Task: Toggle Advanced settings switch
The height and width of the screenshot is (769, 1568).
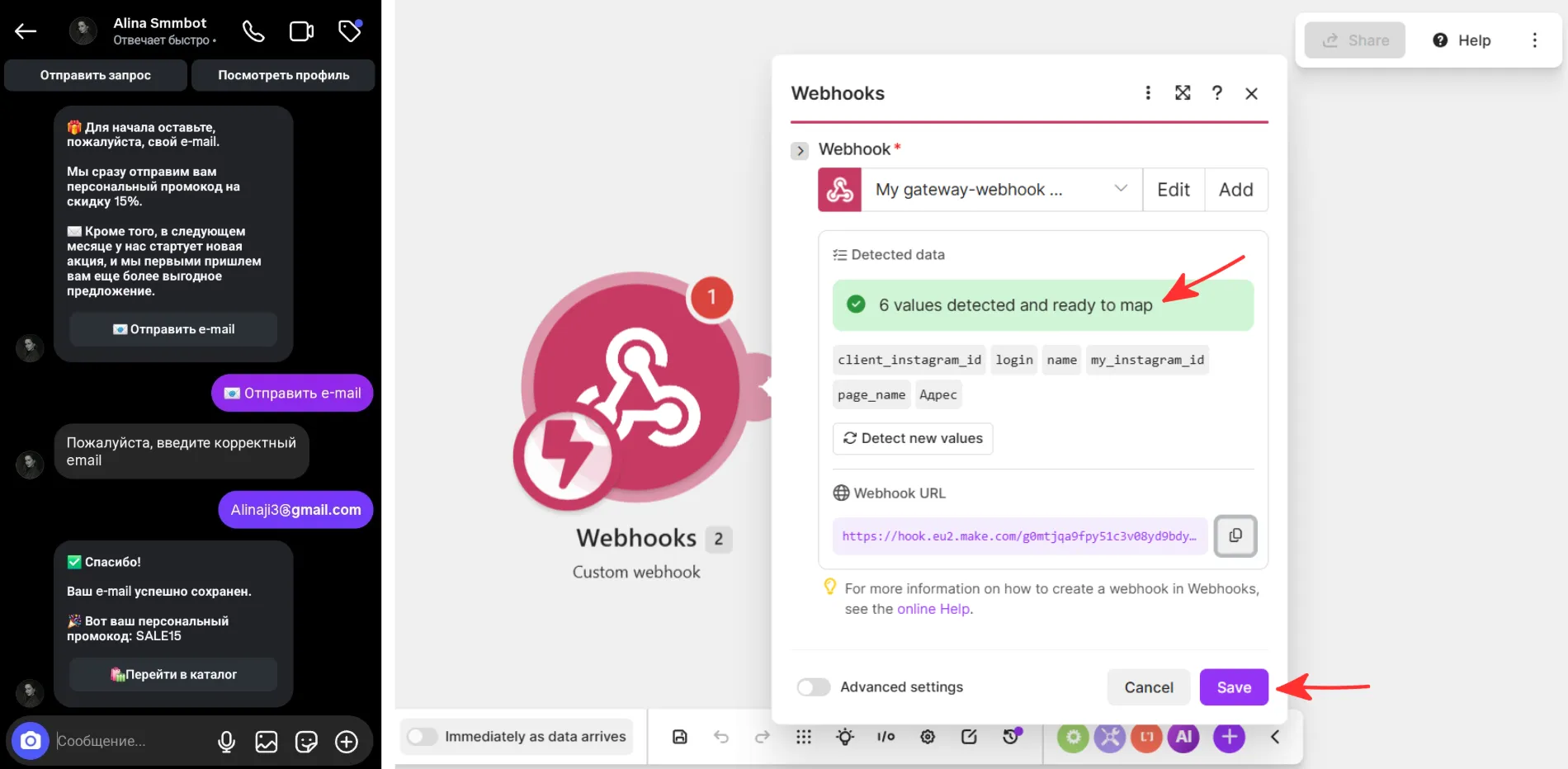Action: click(x=814, y=687)
